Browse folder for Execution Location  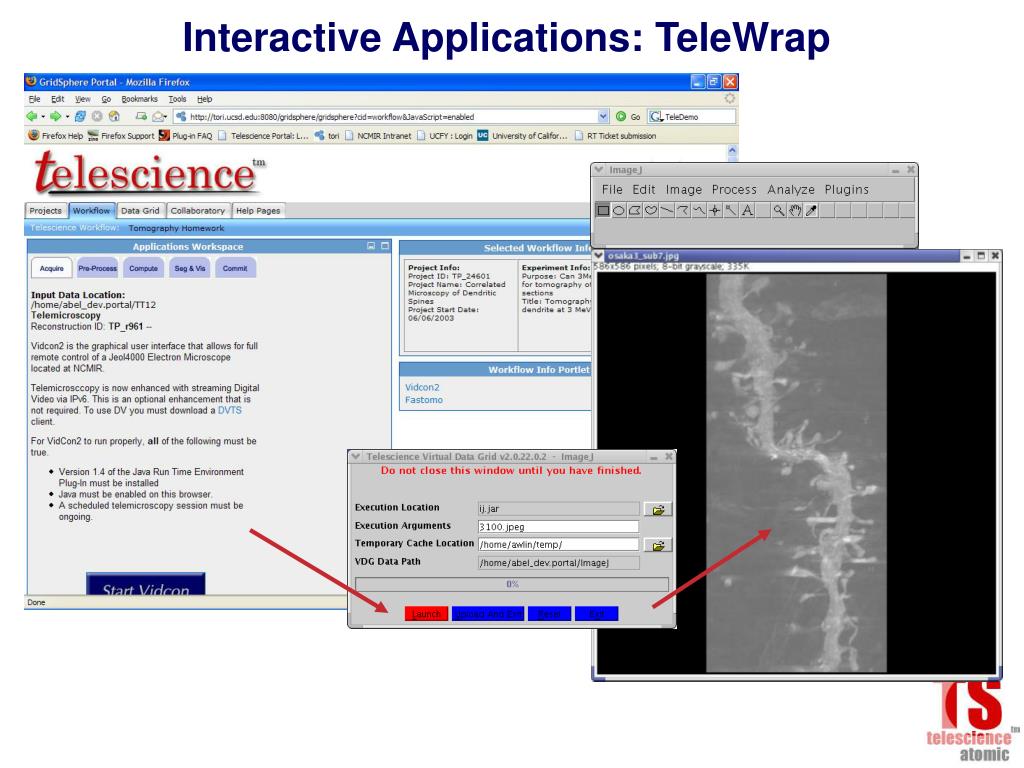click(658, 509)
